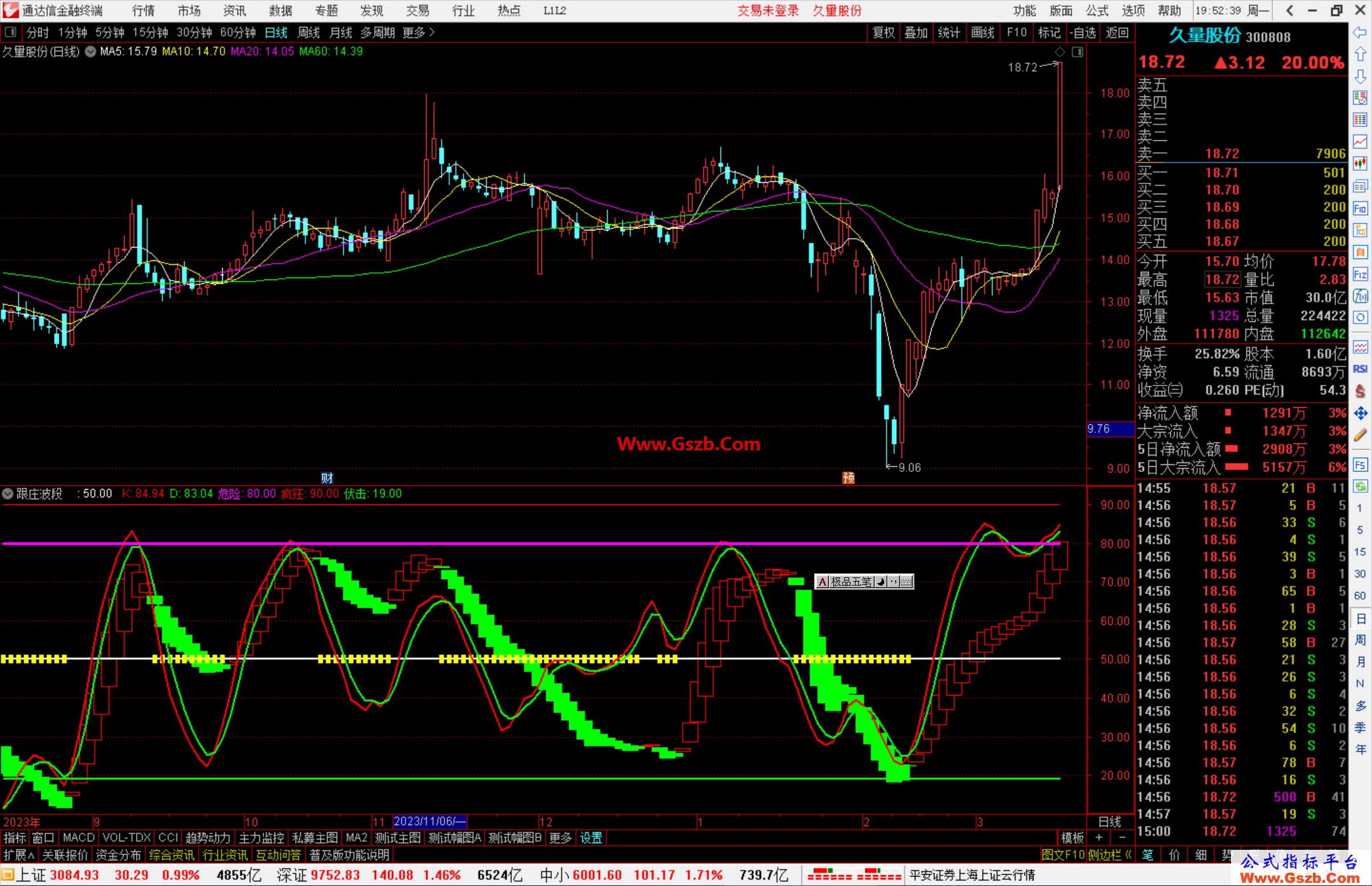Select the 周 weekly period in right sidebar
The width and height of the screenshot is (1372, 886).
pos(1360,640)
